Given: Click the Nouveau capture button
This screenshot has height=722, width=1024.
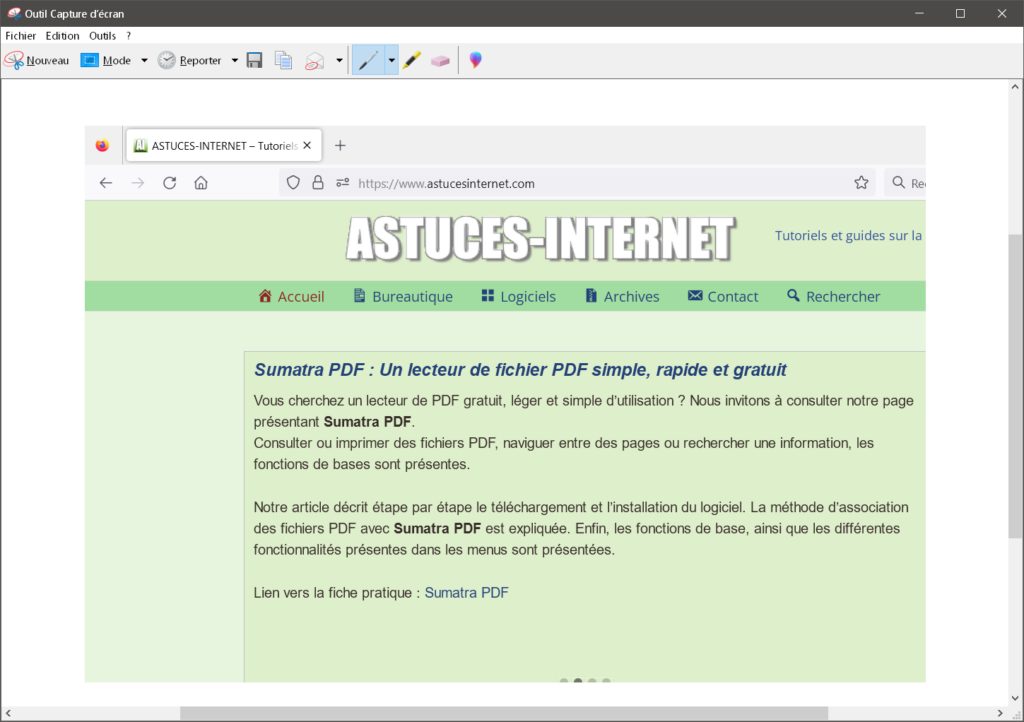Looking at the screenshot, I should [x=37, y=60].
